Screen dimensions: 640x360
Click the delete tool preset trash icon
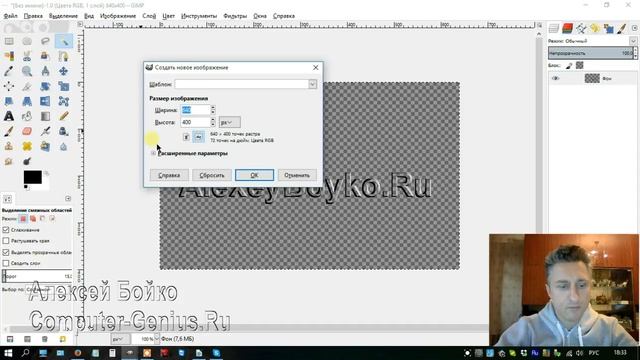click(45, 339)
